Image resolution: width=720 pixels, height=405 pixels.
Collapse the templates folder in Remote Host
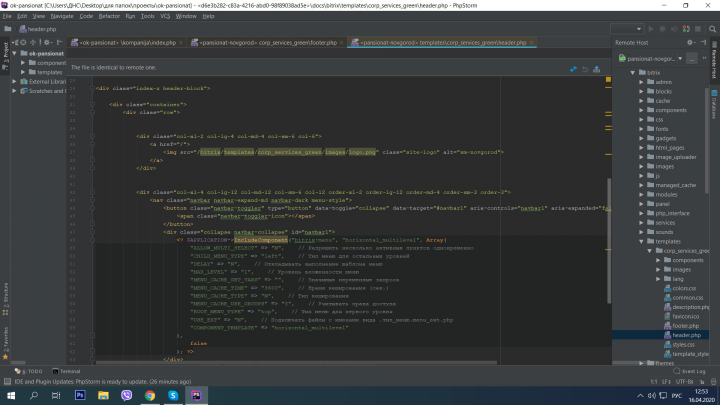pos(641,241)
